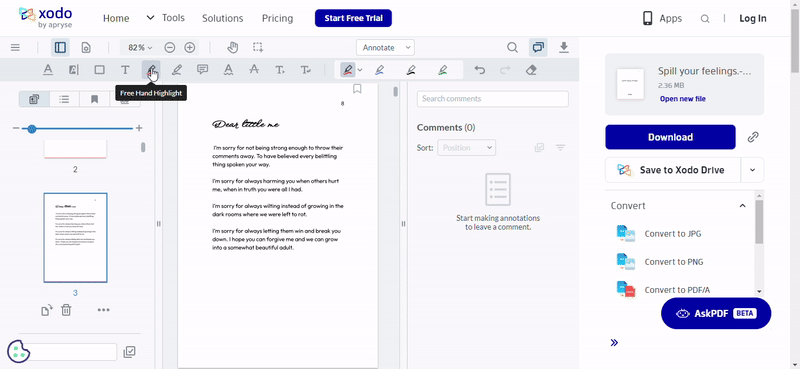Rotate page 3 with the rotate icon
The width and height of the screenshot is (800, 369).
46,310
